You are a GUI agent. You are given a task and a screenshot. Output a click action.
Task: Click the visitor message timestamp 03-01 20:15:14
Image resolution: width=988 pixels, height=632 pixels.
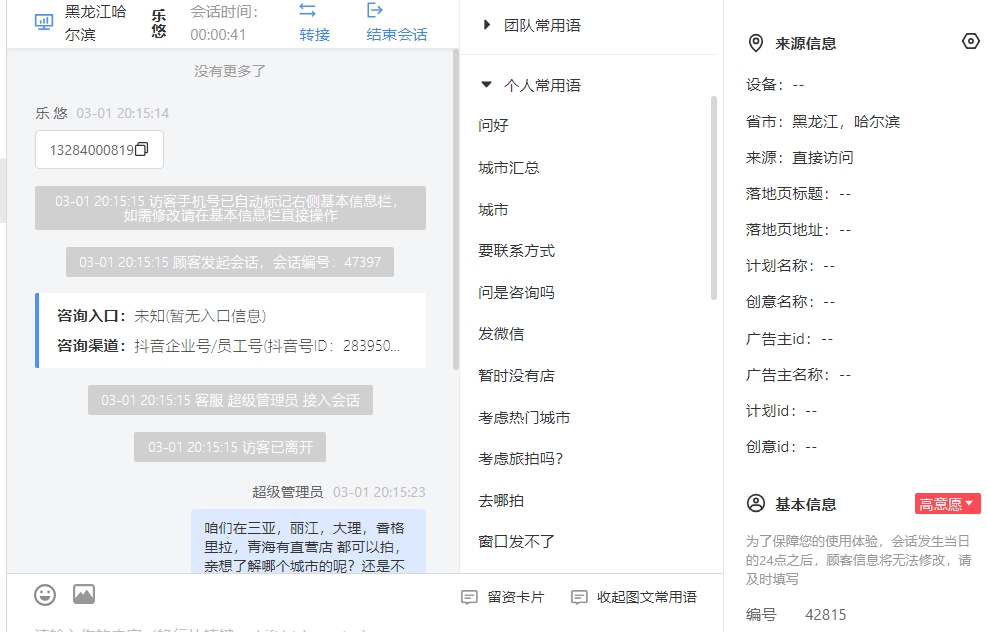click(x=123, y=113)
